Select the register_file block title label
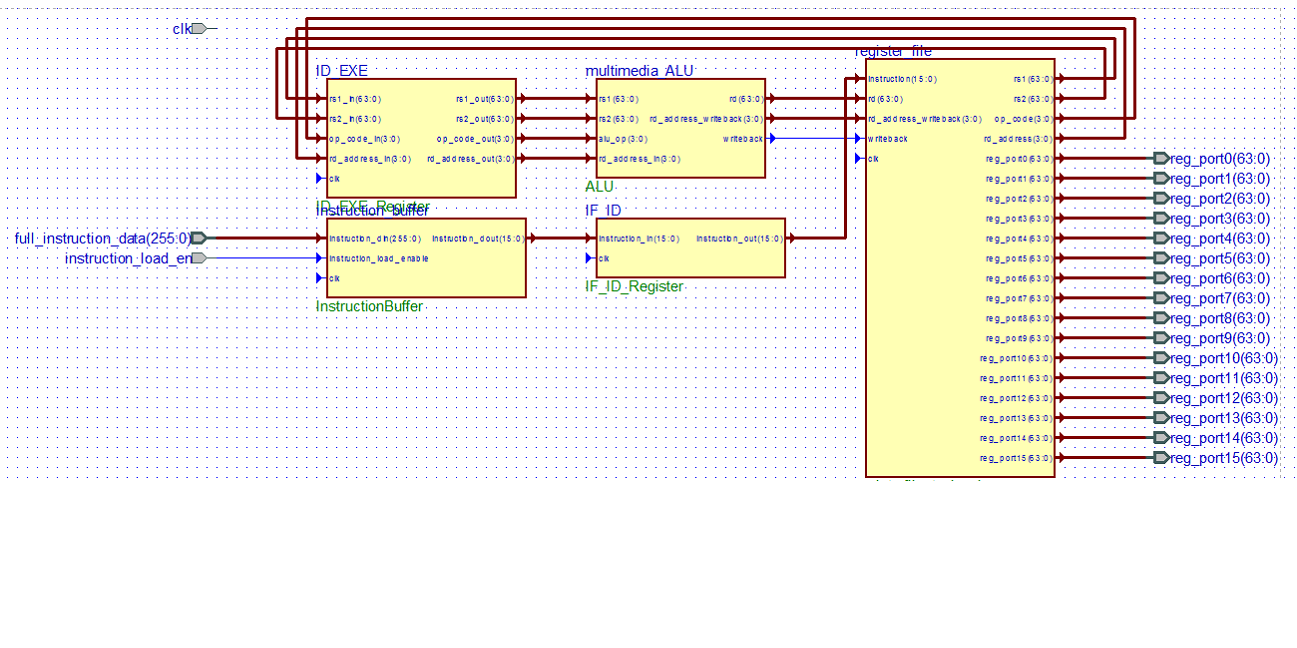1297x648 pixels. (894, 51)
